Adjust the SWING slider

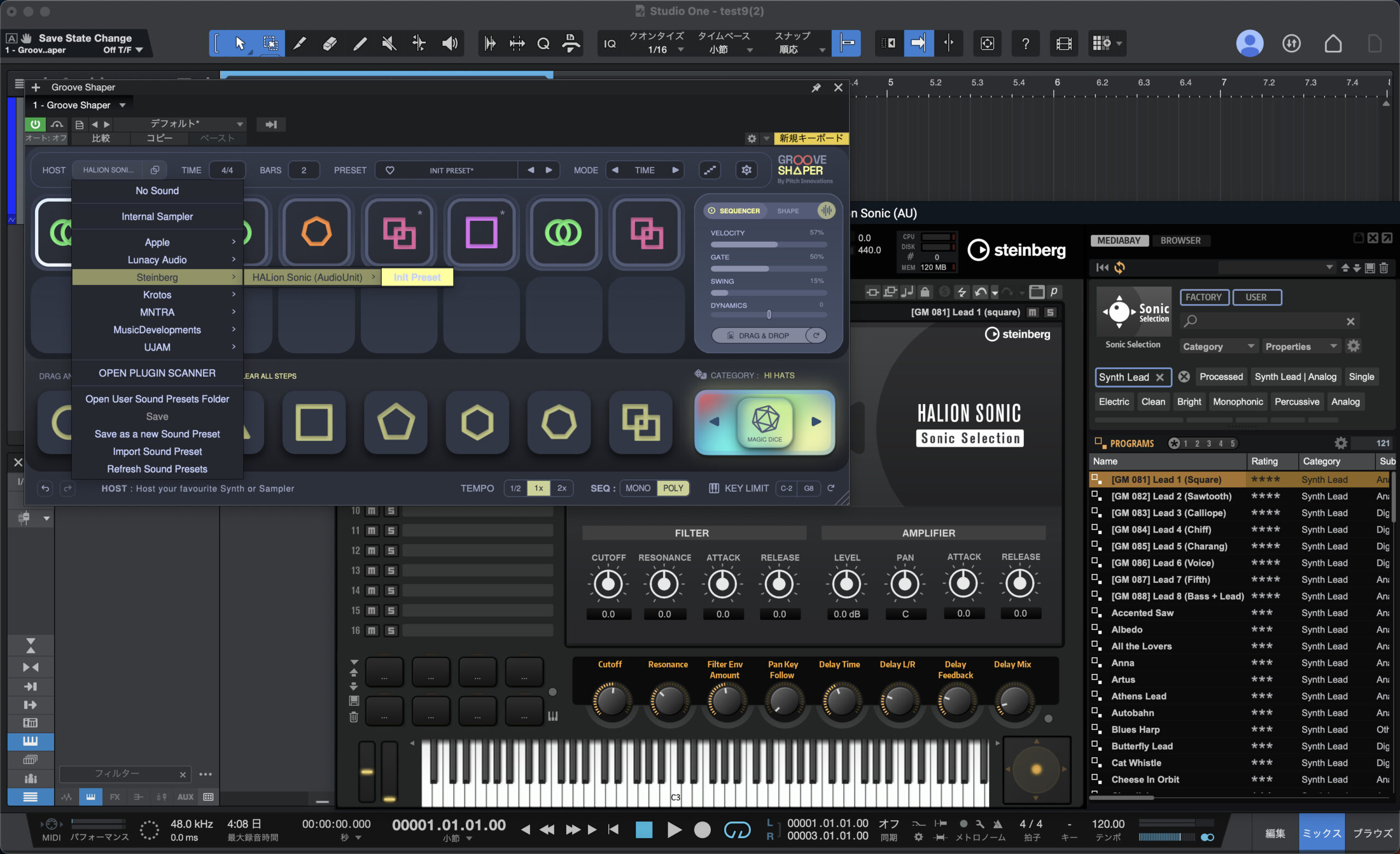768,293
